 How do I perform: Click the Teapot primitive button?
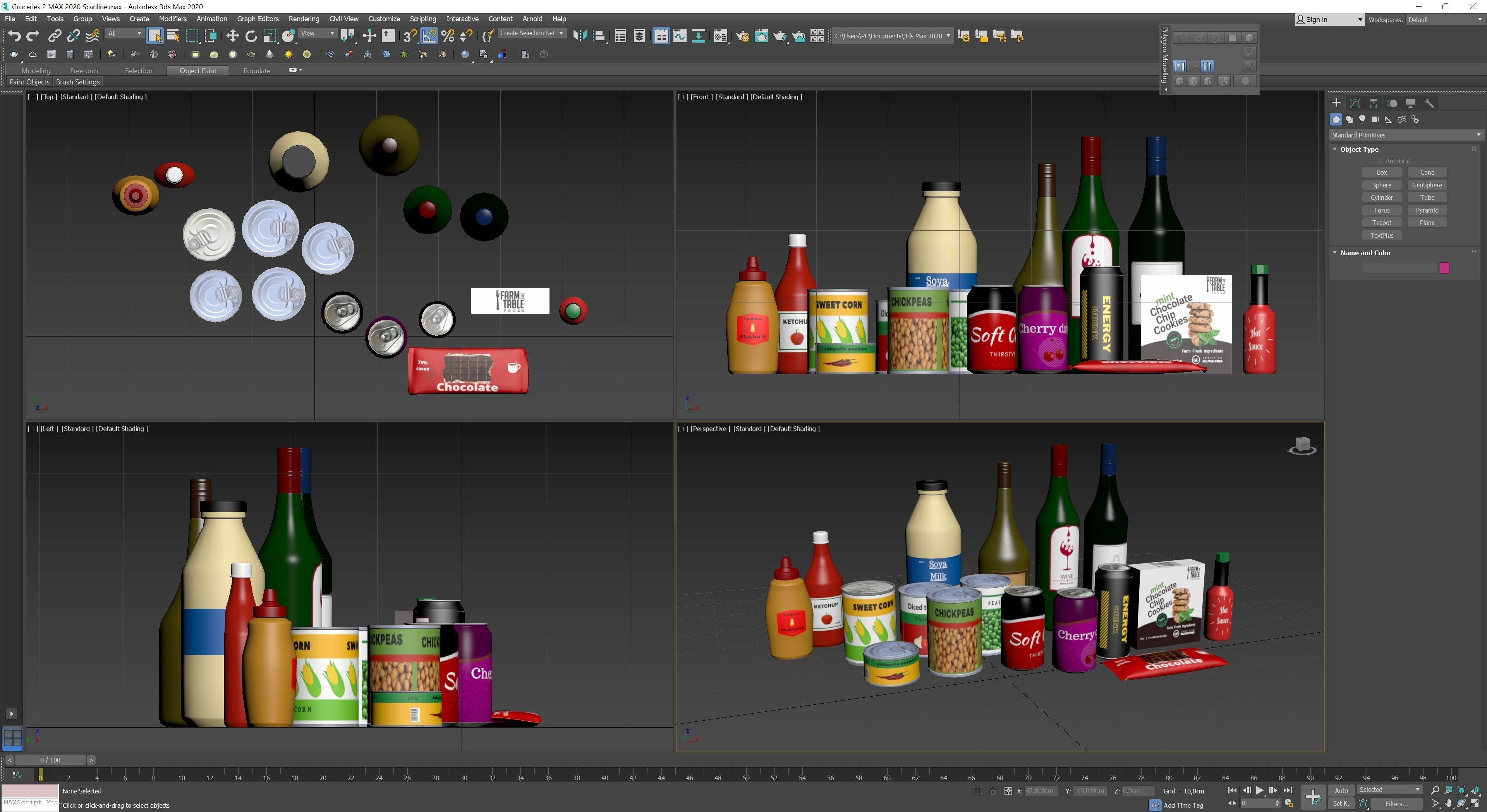pyautogui.click(x=1381, y=223)
